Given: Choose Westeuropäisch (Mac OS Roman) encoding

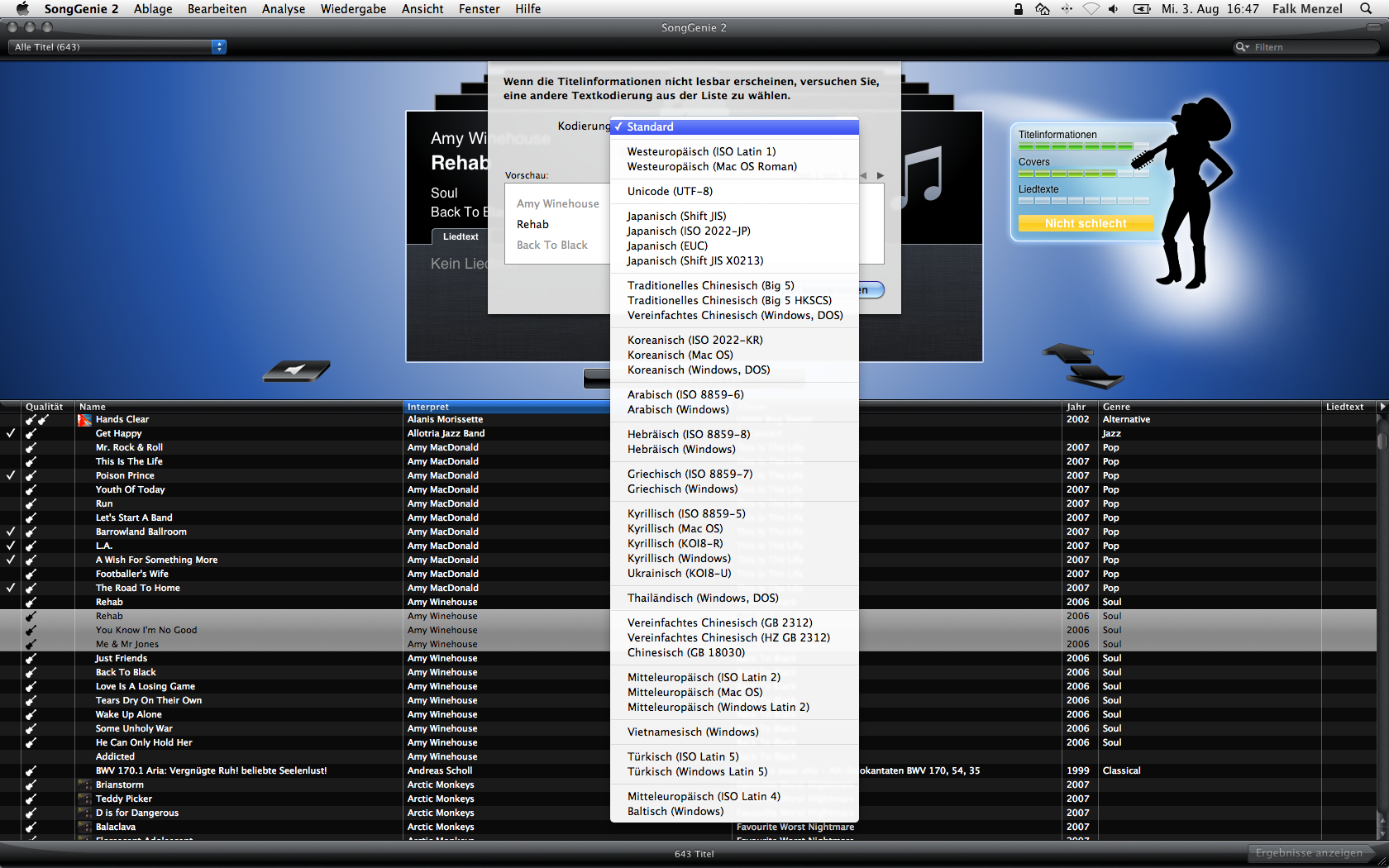Looking at the screenshot, I should click(x=734, y=167).
